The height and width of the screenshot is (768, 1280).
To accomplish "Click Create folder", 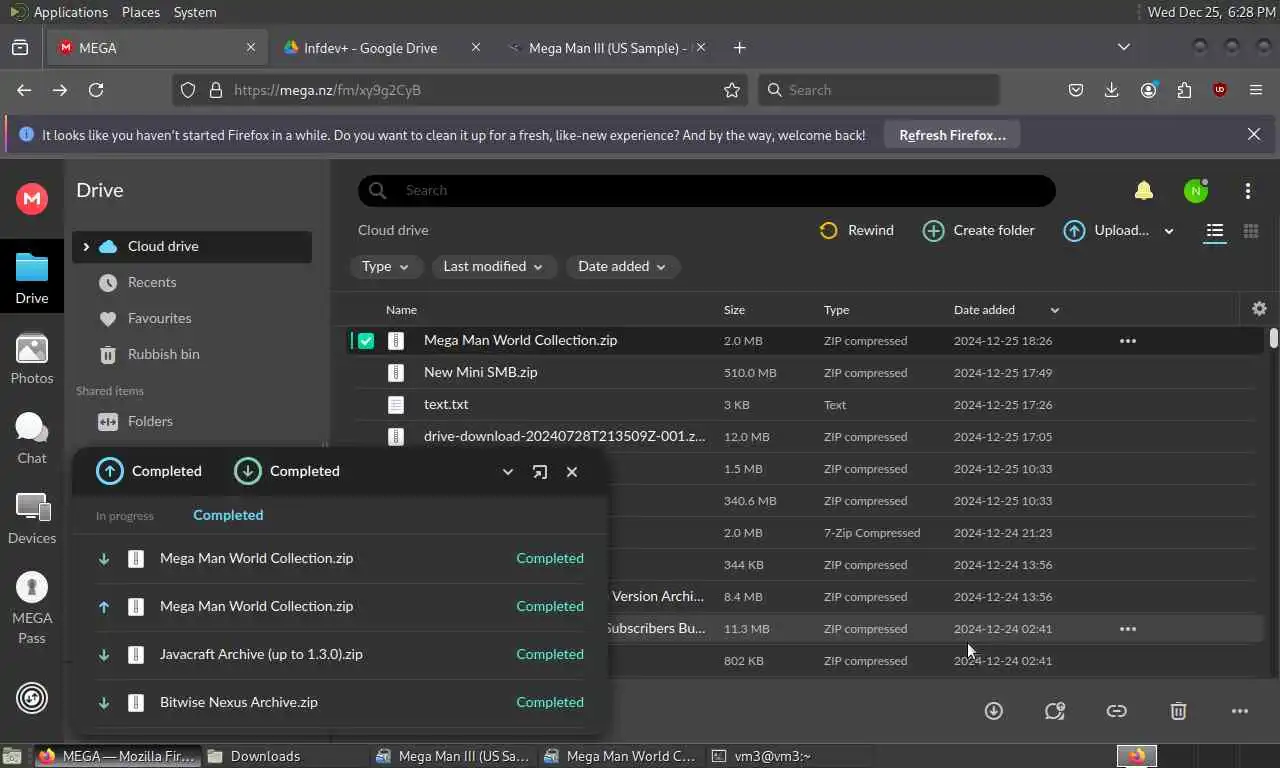I will [978, 231].
